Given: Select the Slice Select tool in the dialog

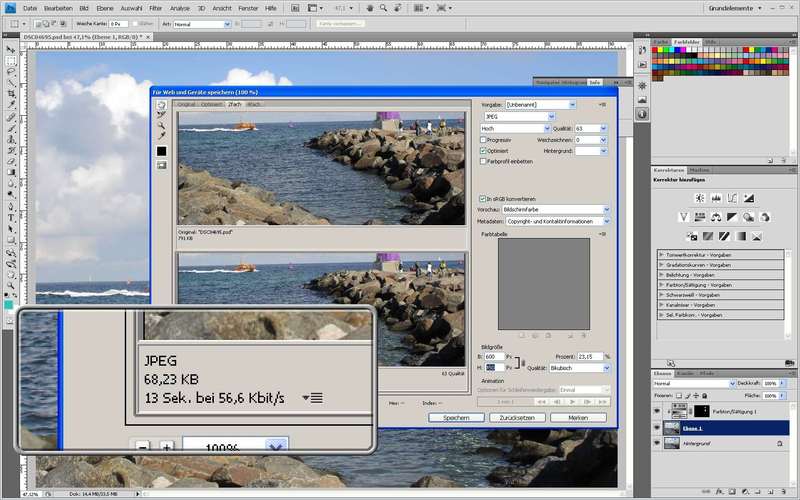Looking at the screenshot, I should tap(161, 115).
